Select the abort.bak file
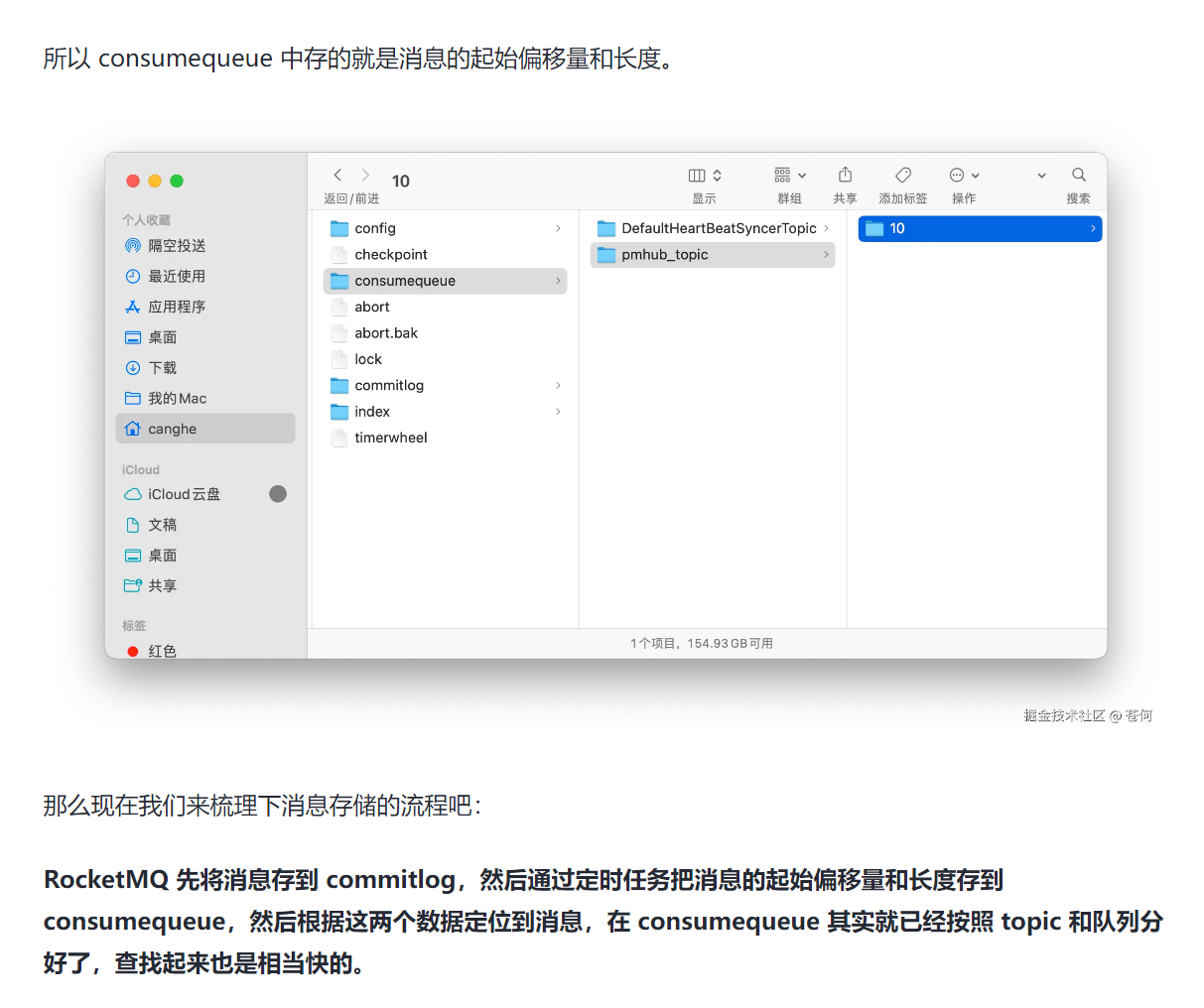 [x=445, y=333]
